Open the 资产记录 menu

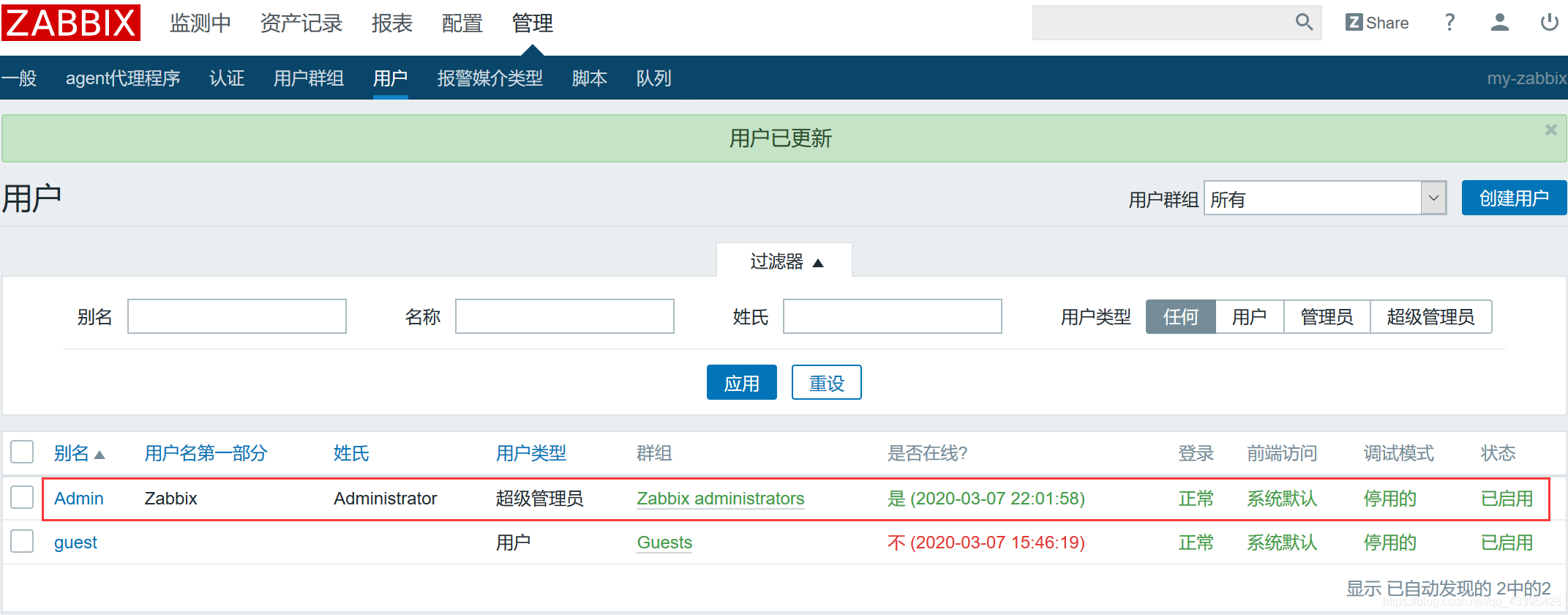tap(301, 23)
